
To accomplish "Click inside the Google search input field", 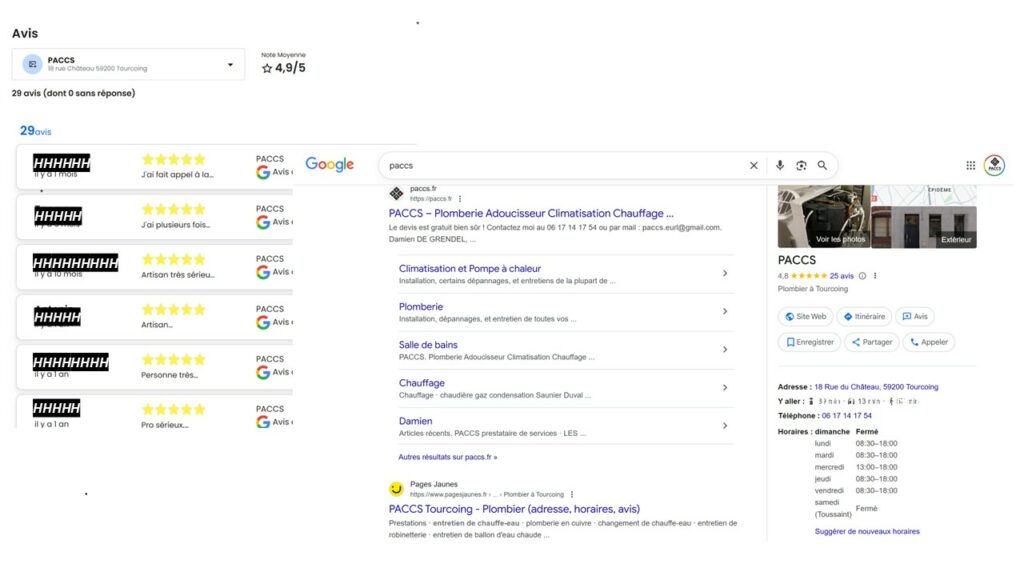I will click(550, 165).
